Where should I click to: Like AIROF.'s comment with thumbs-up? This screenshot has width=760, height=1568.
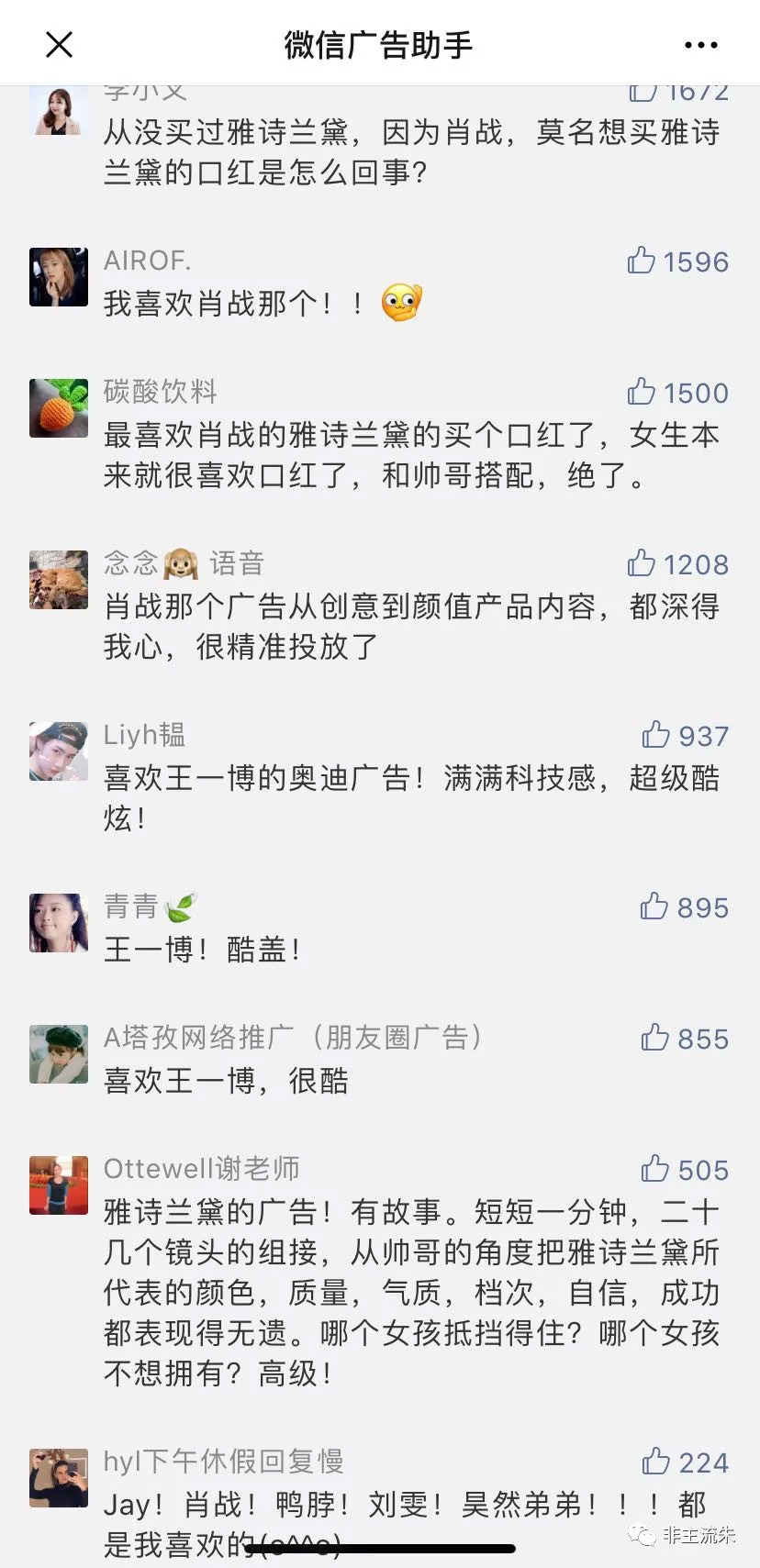(x=641, y=261)
